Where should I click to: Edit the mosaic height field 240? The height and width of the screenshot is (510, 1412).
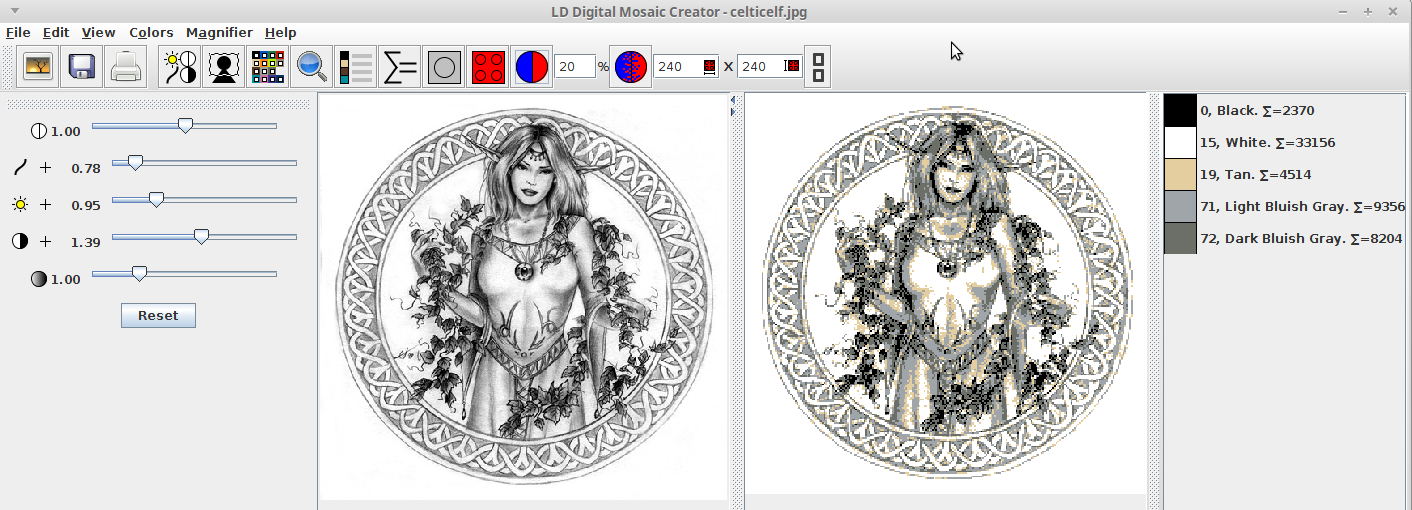(769, 67)
